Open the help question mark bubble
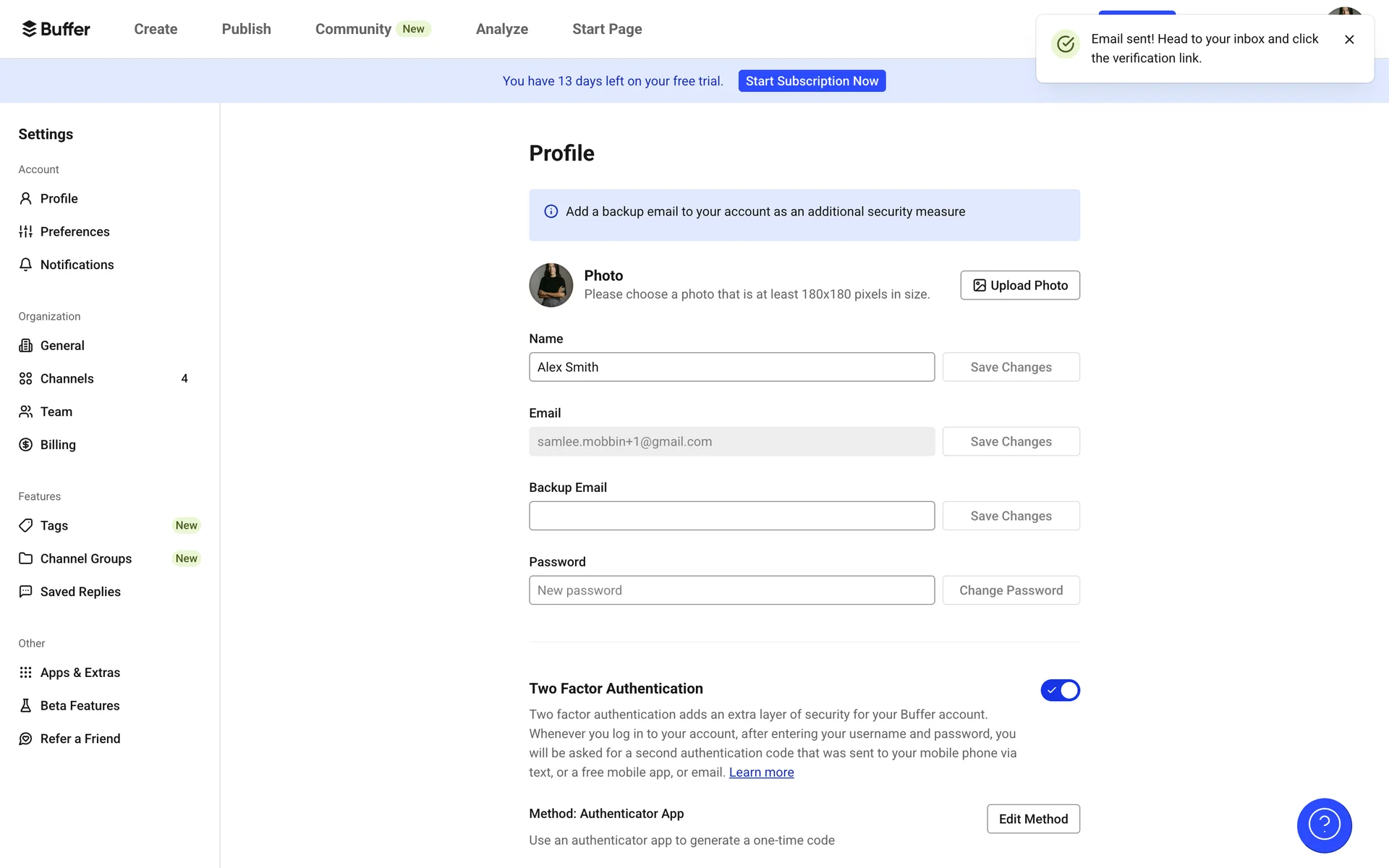Viewport: 1389px width, 868px height. click(1324, 825)
